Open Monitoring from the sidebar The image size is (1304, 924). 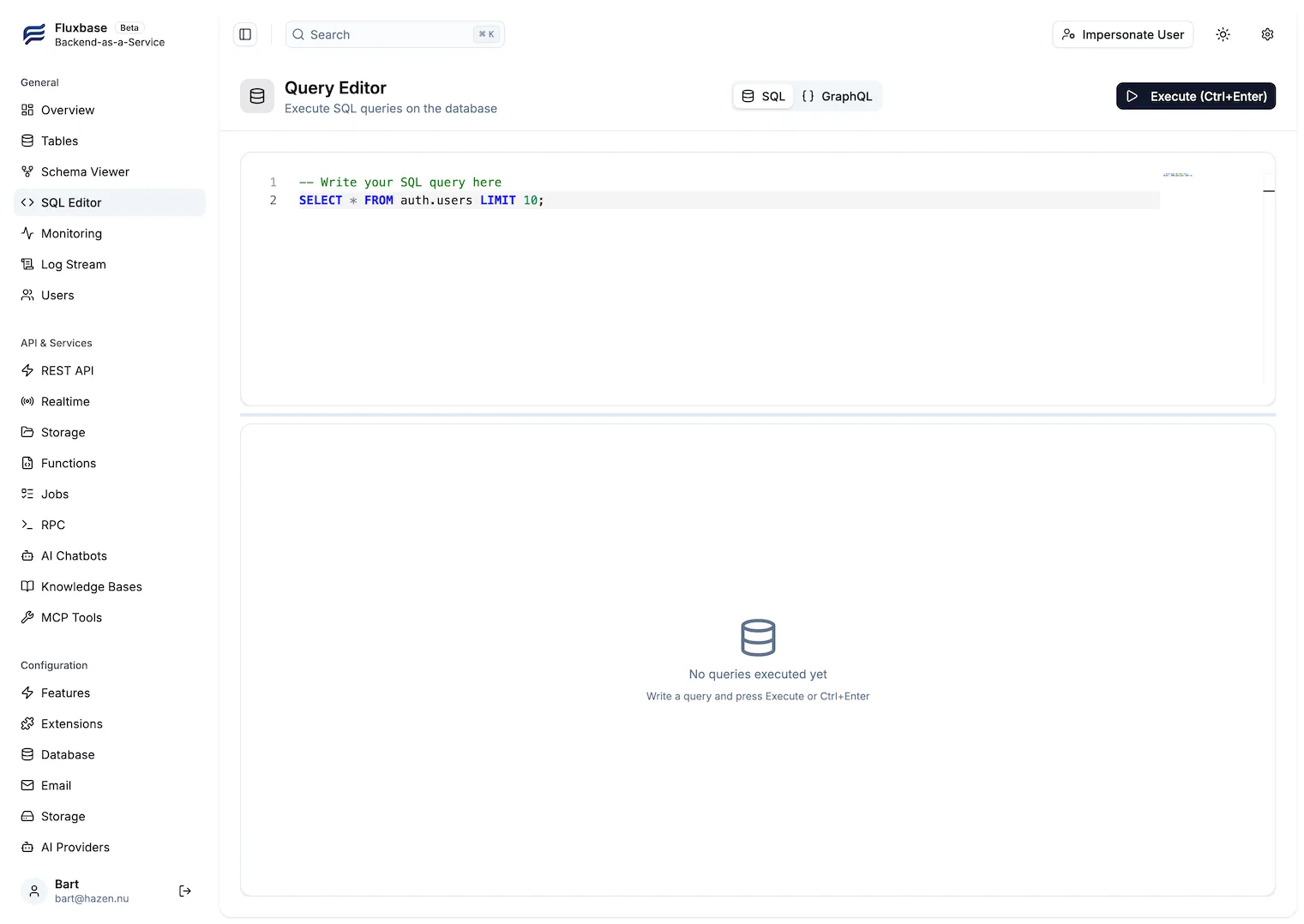(x=71, y=233)
